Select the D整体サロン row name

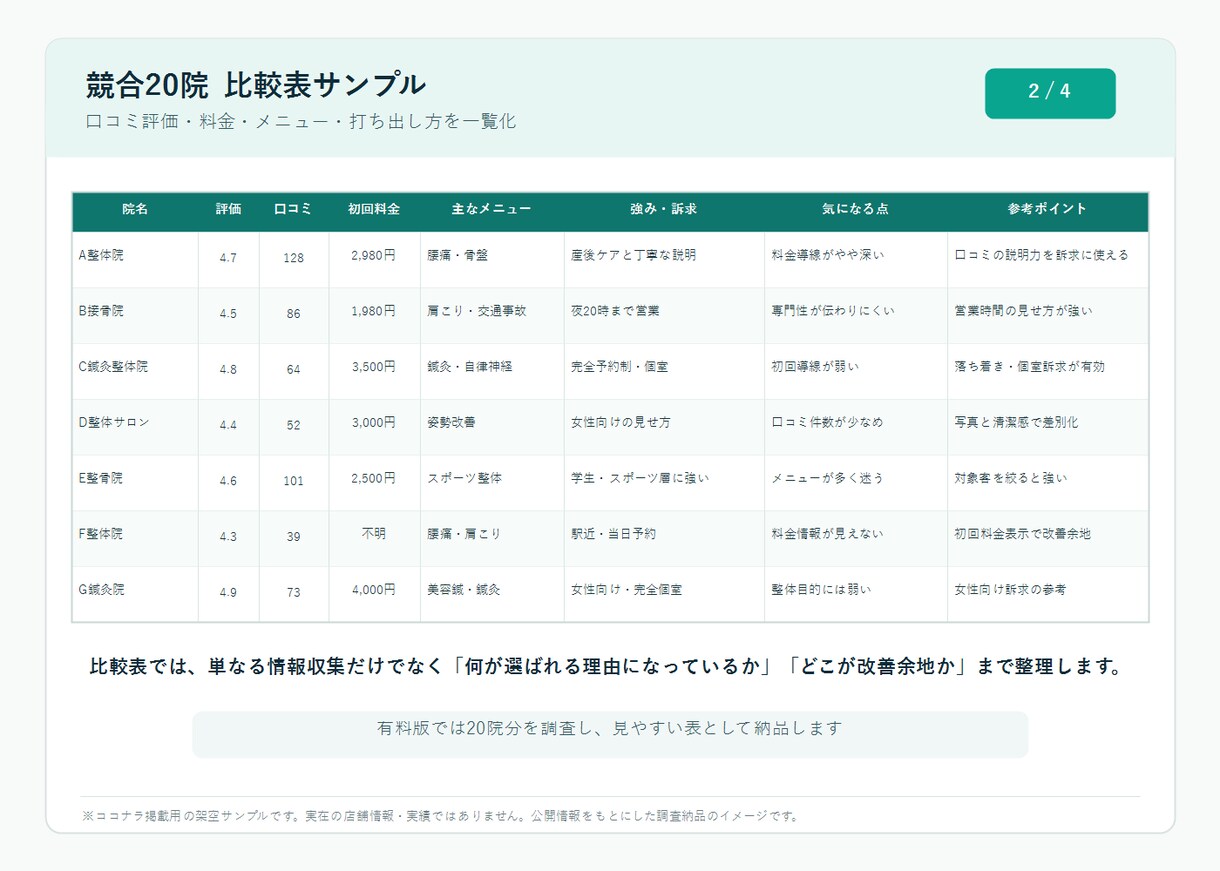[x=114, y=423]
